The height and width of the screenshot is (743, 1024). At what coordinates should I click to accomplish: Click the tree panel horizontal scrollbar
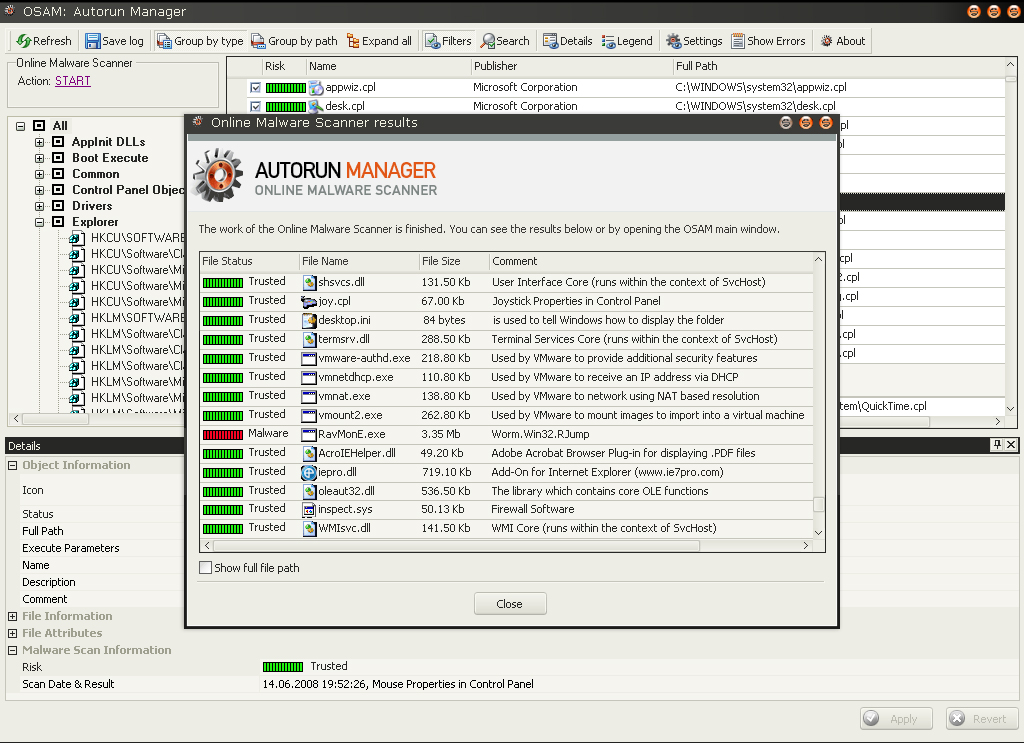[56, 419]
